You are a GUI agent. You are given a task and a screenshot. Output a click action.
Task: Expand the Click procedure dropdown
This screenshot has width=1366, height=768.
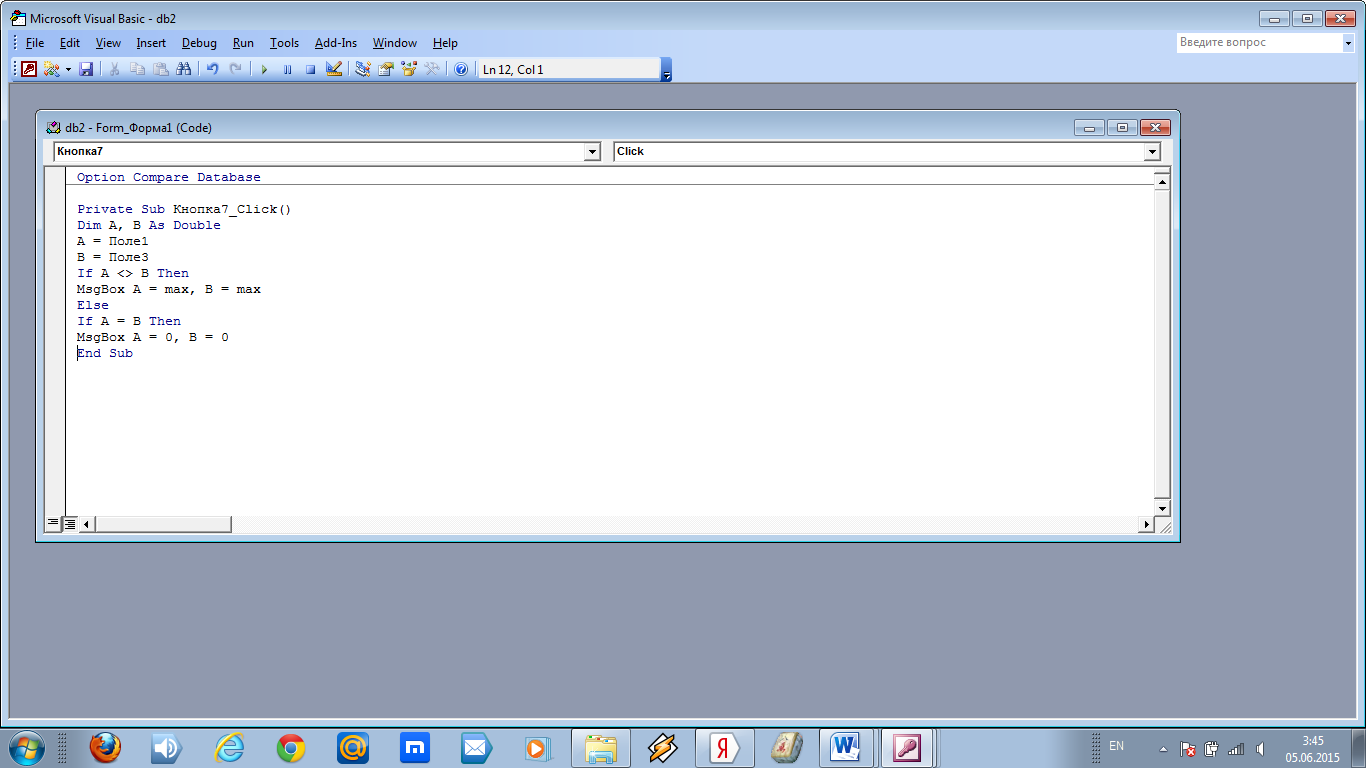pyautogui.click(x=1152, y=152)
